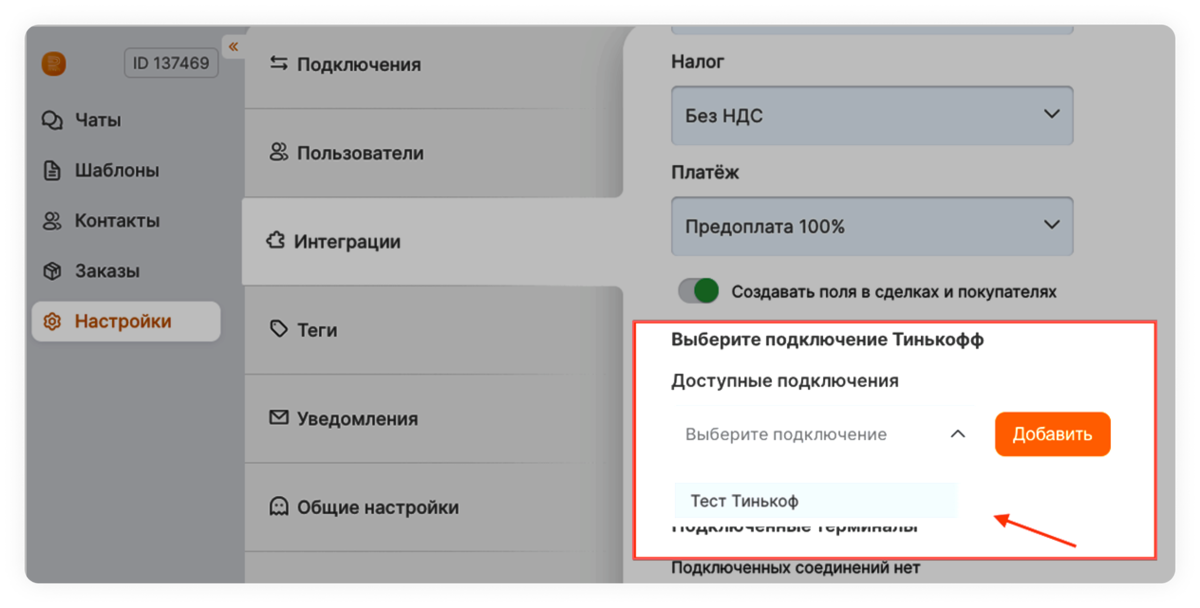Click the Общие настройки ghost icon
The image size is (1200, 608).
click(x=279, y=507)
